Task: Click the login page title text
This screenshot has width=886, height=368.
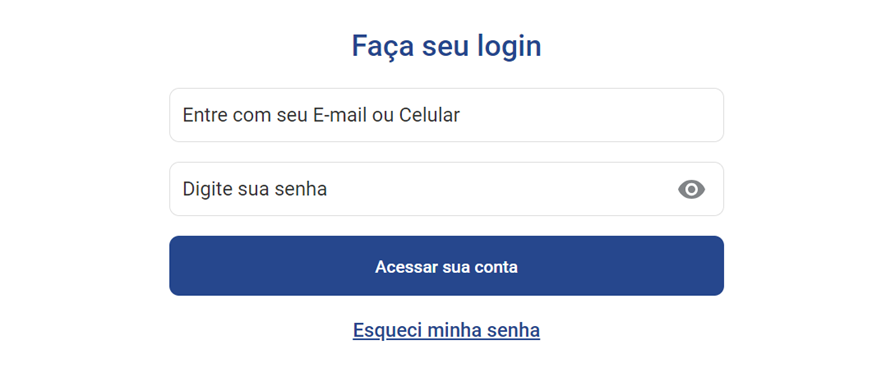Action: click(446, 46)
